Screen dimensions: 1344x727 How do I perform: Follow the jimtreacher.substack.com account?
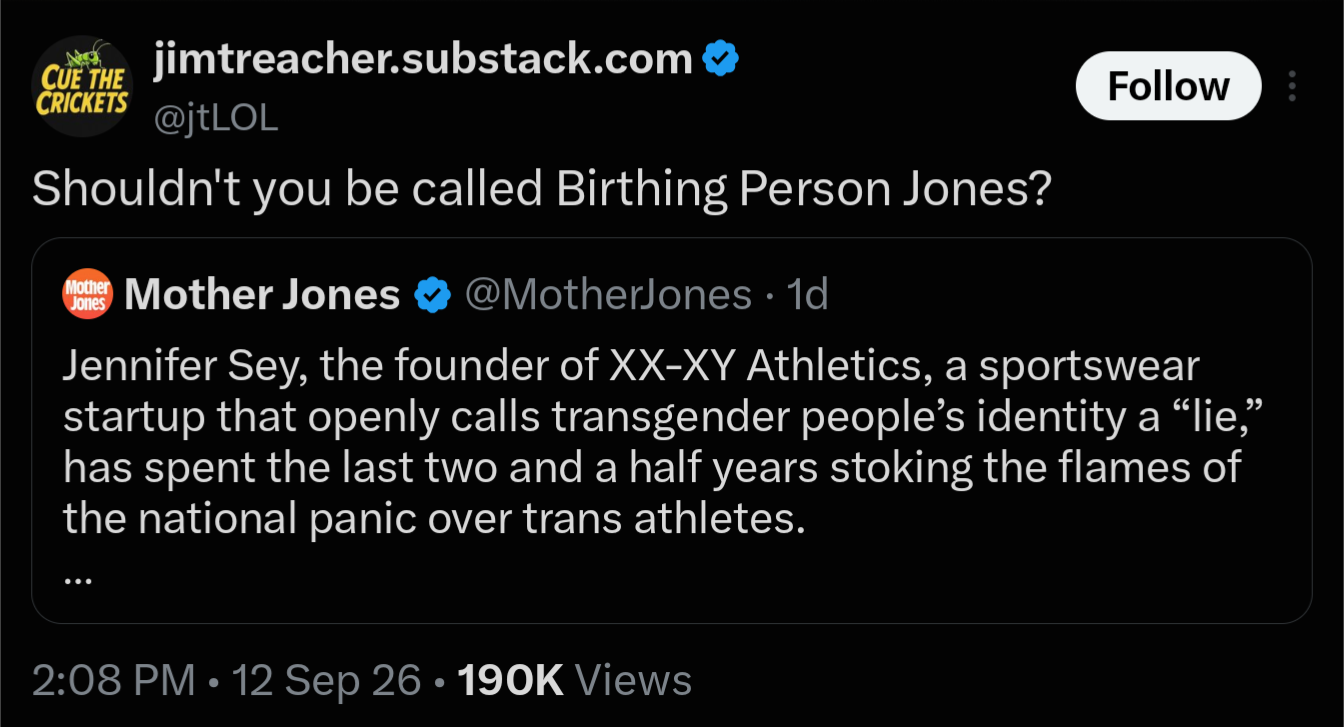1168,86
